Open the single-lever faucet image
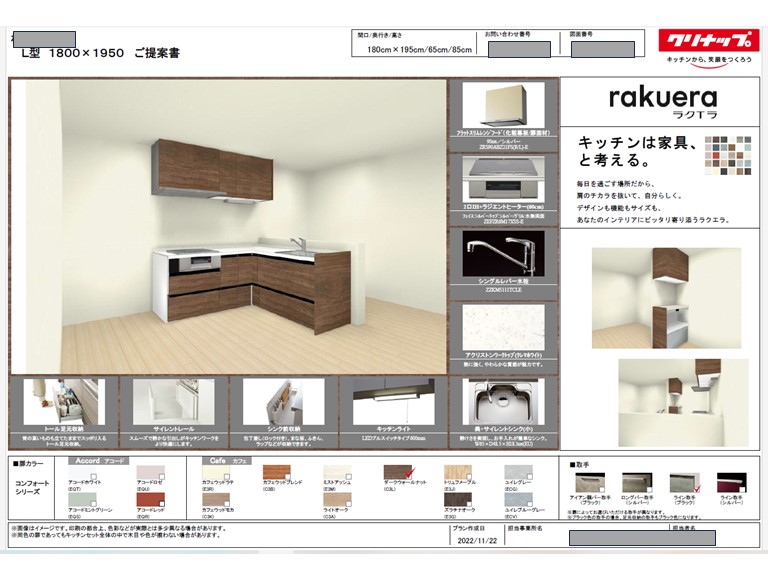The width and height of the screenshot is (768, 576). click(503, 254)
